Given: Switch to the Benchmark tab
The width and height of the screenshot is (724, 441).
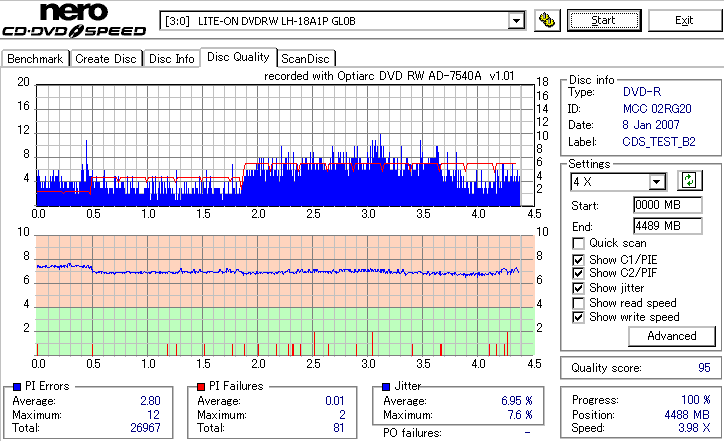Looking at the screenshot, I should coord(35,59).
